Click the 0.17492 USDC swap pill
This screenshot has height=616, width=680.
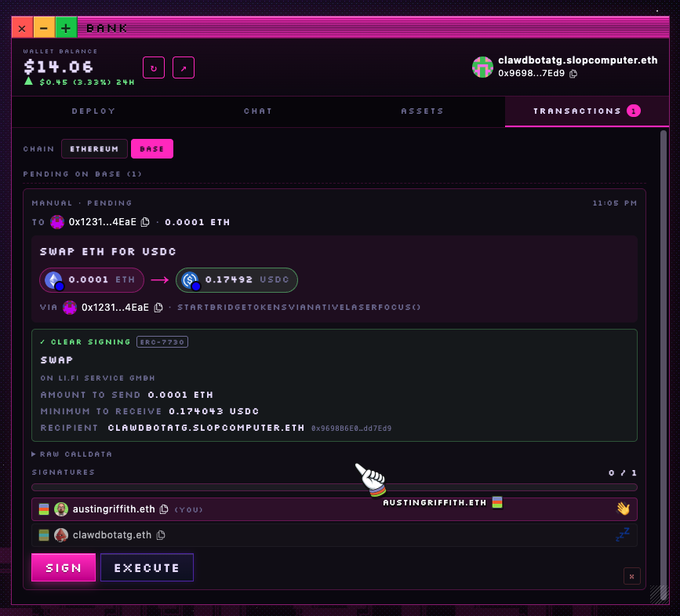pos(237,280)
